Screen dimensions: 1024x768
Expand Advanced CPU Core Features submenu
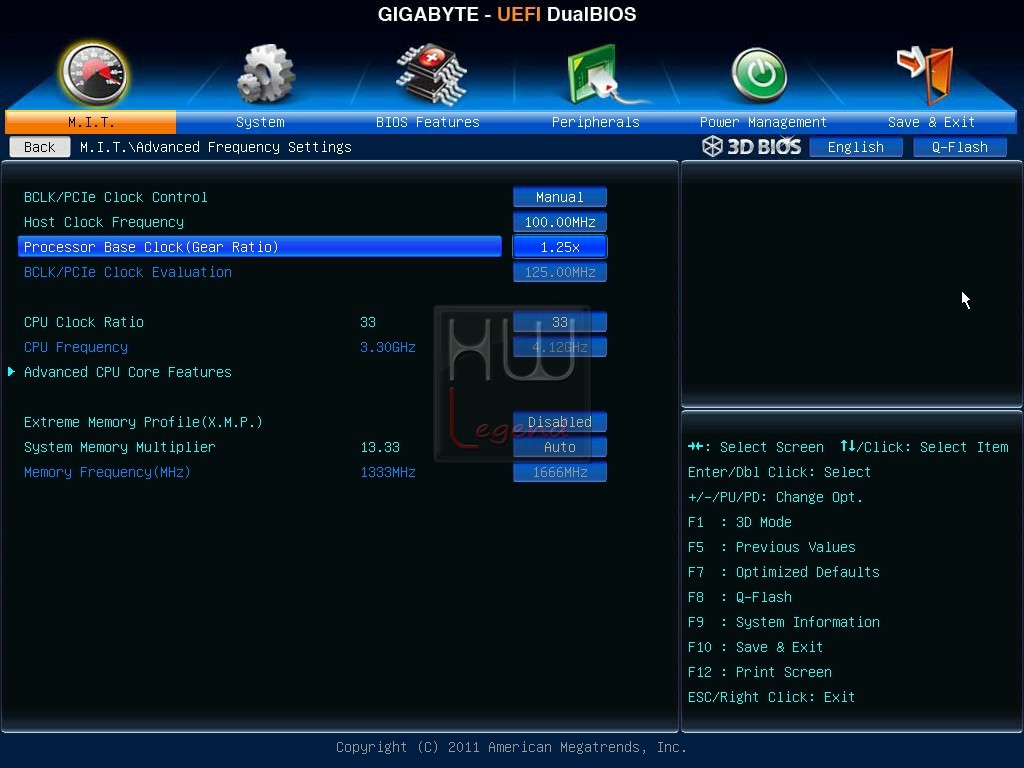pos(127,372)
